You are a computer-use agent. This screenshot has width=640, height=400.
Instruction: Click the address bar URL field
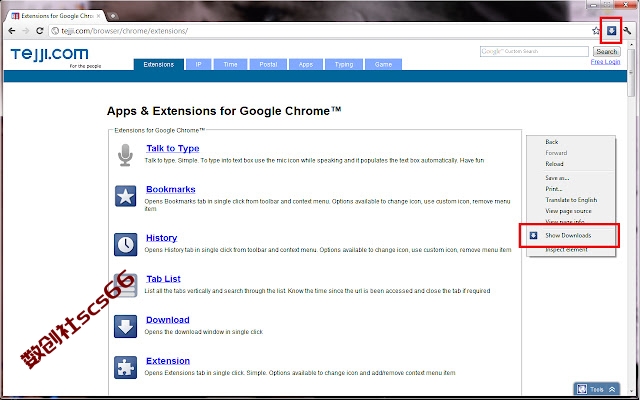coord(318,31)
